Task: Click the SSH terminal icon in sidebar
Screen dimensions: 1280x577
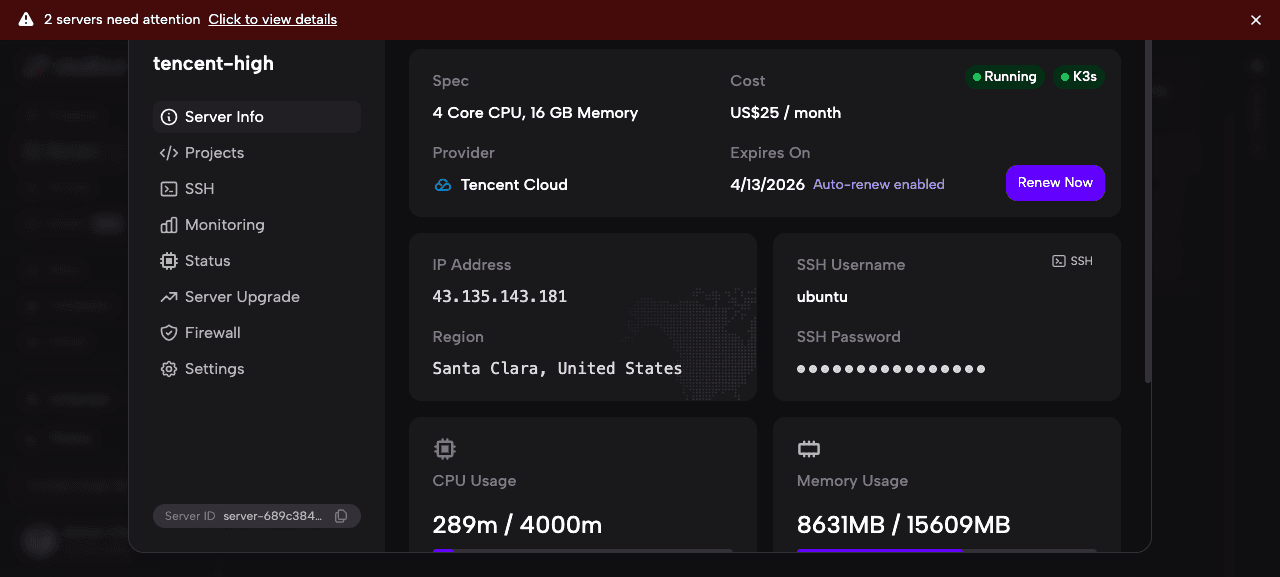Action: (x=169, y=189)
